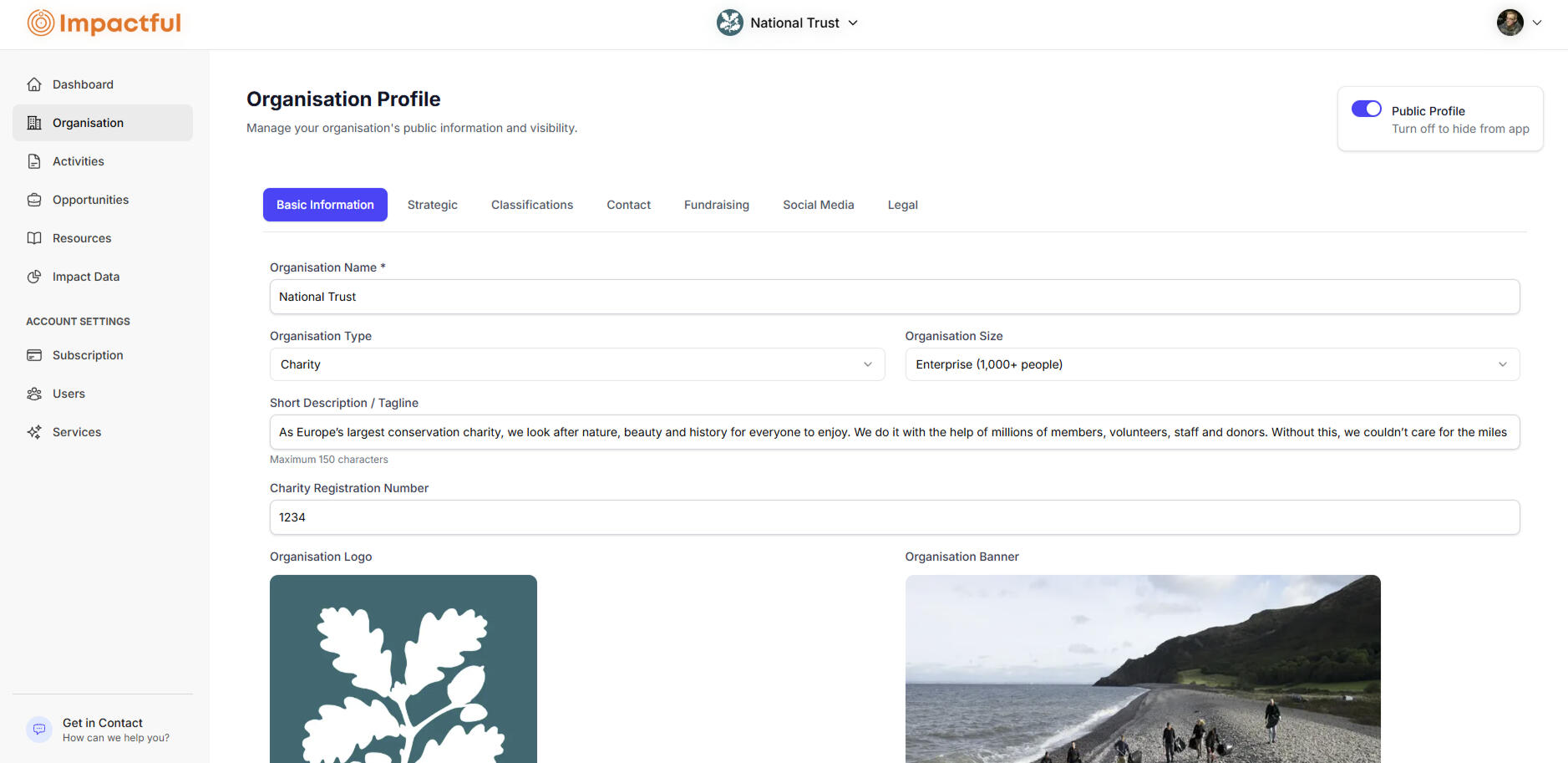
Task: Expand the National Trust organisation switcher
Action: (x=788, y=23)
